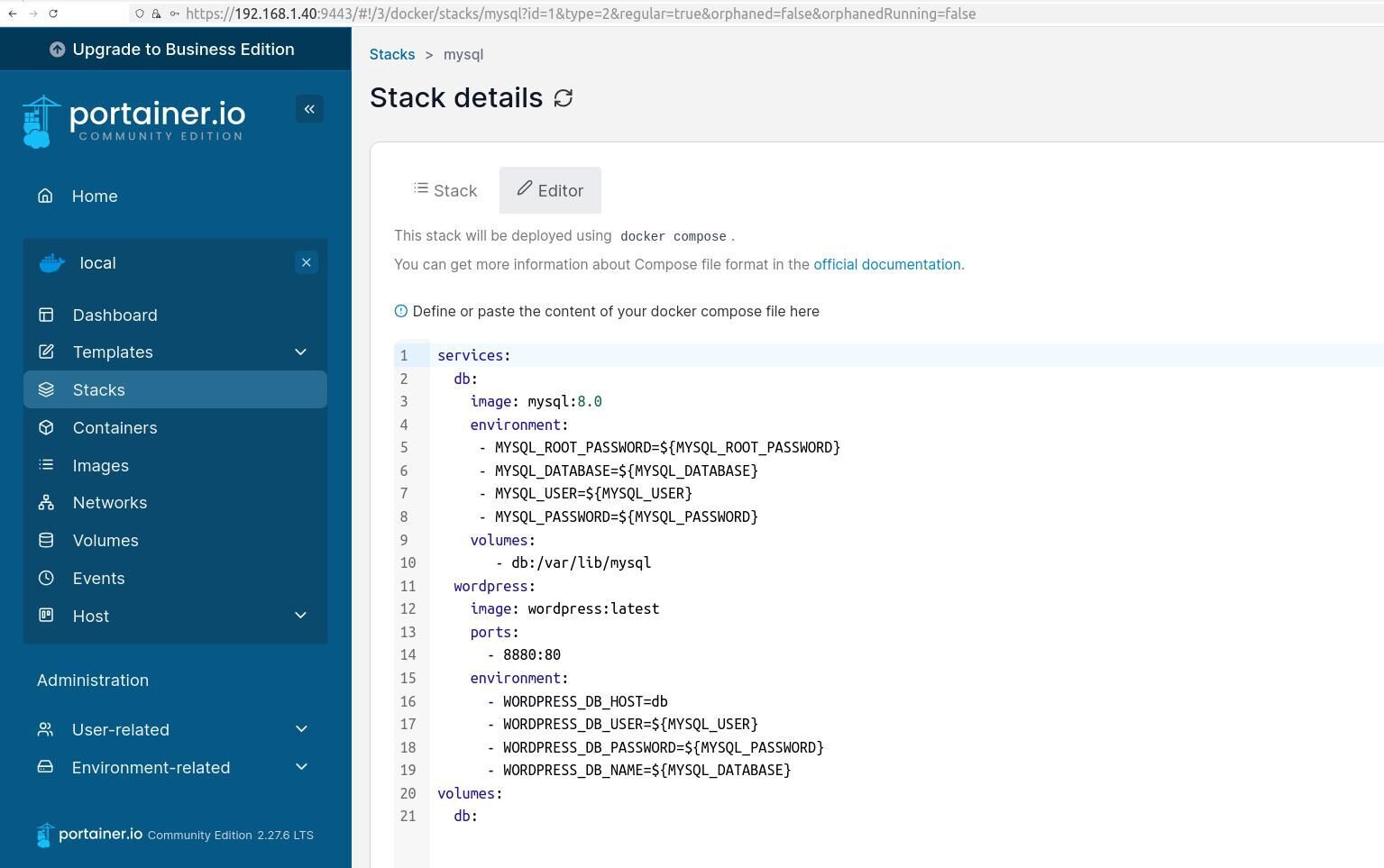
Task: Open the Home page in the sidebar
Action: pos(95,196)
